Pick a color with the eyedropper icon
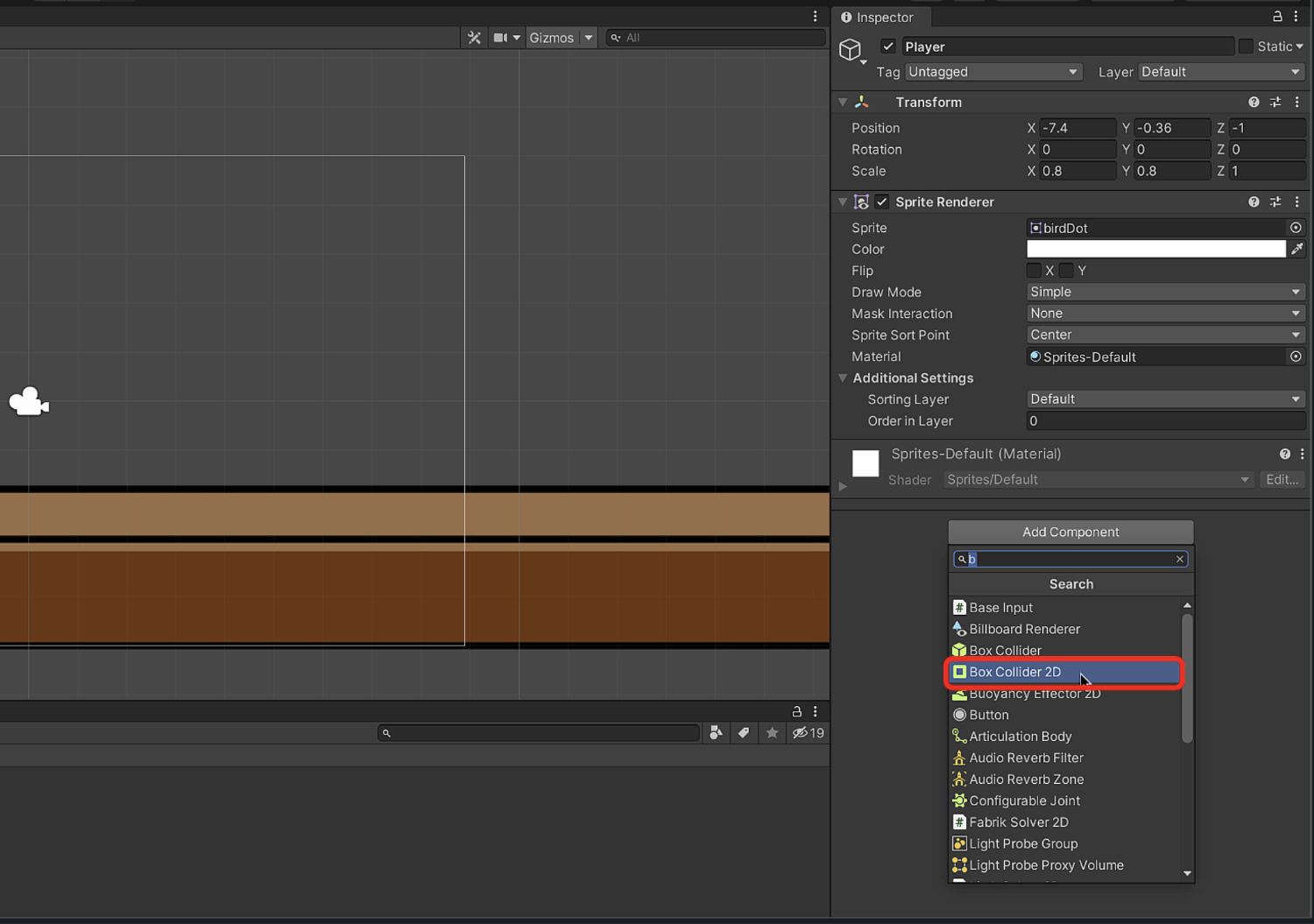Image resolution: width=1314 pixels, height=924 pixels. [x=1297, y=249]
